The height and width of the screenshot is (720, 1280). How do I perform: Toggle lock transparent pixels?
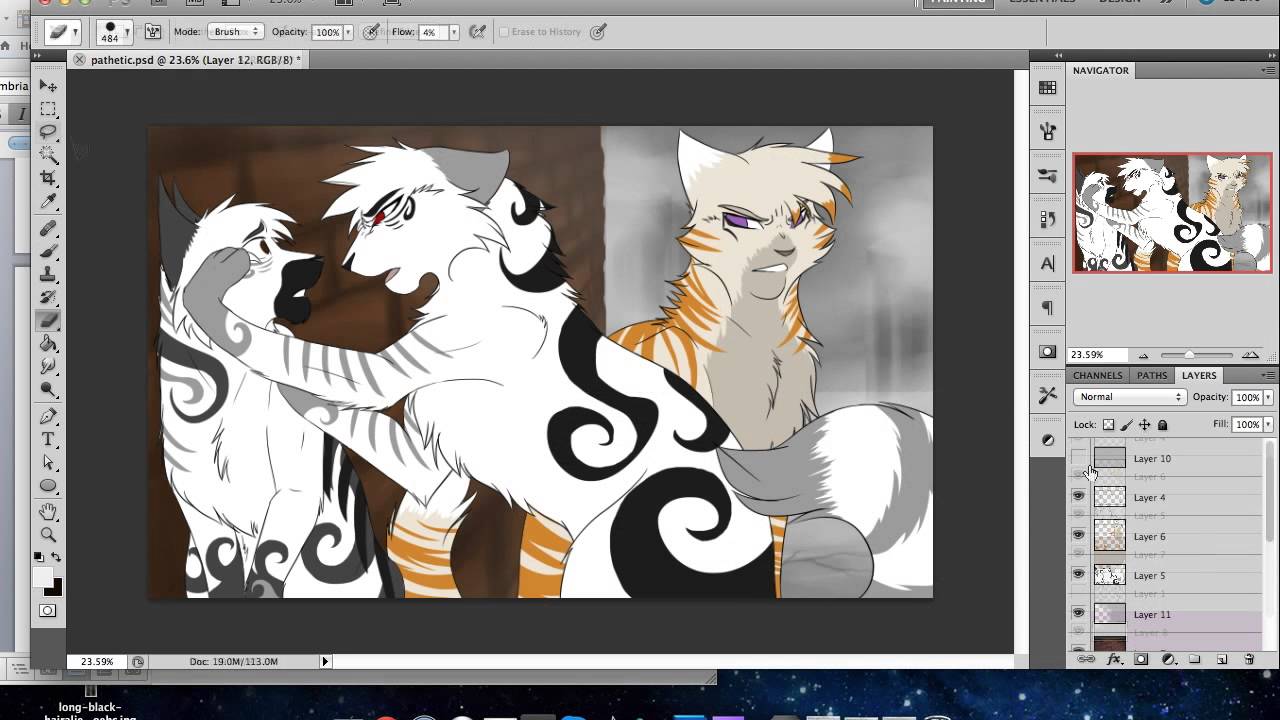[1108, 425]
